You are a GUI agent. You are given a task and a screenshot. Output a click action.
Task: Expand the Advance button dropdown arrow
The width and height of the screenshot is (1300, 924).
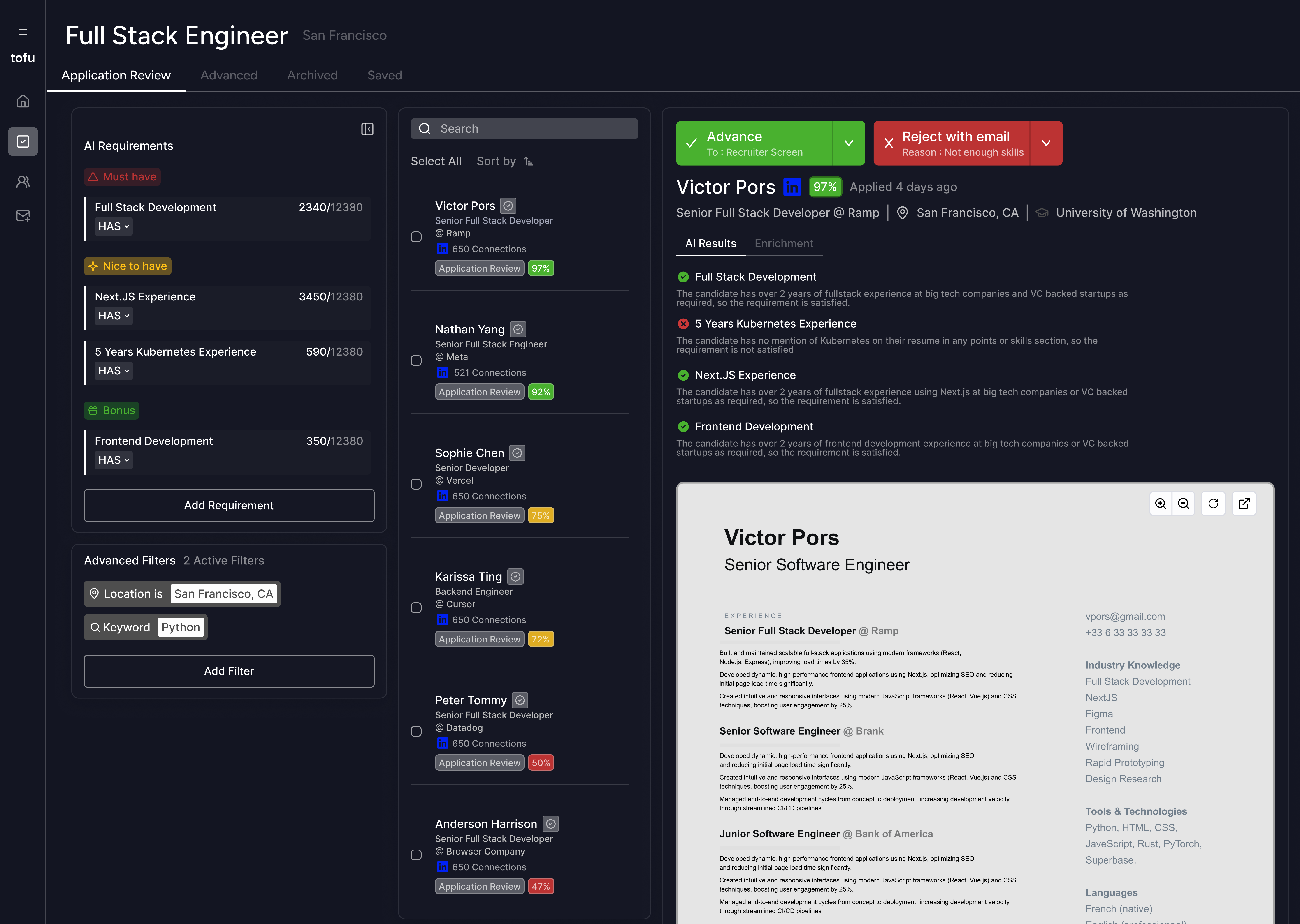849,143
